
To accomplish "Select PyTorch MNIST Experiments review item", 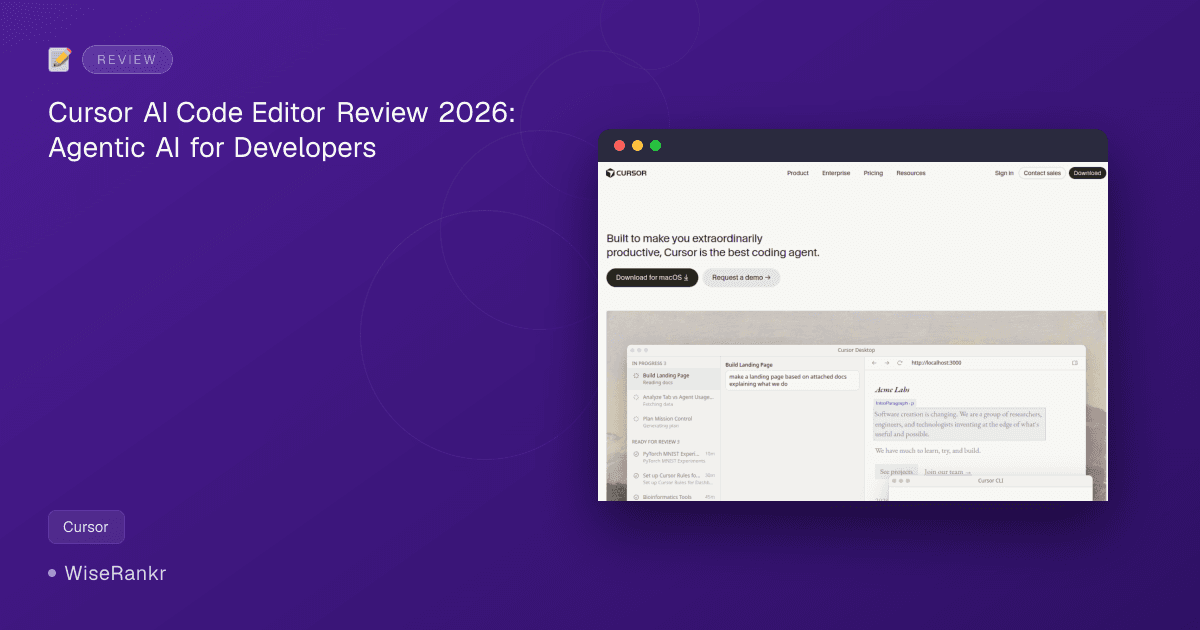I will point(674,456).
